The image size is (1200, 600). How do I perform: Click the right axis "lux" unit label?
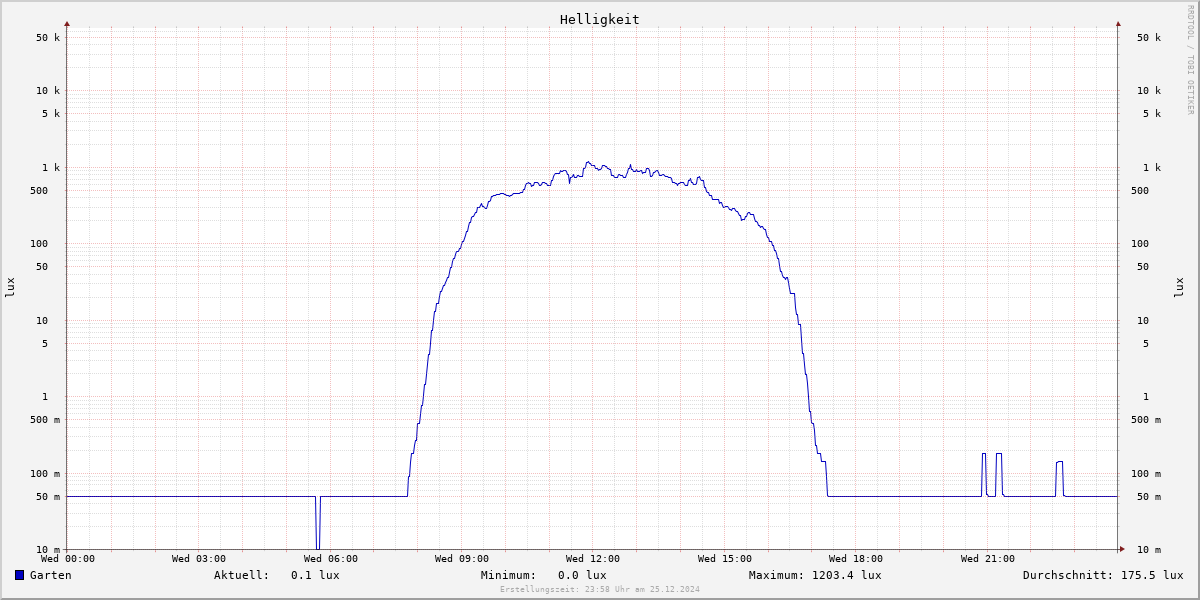(1180, 287)
